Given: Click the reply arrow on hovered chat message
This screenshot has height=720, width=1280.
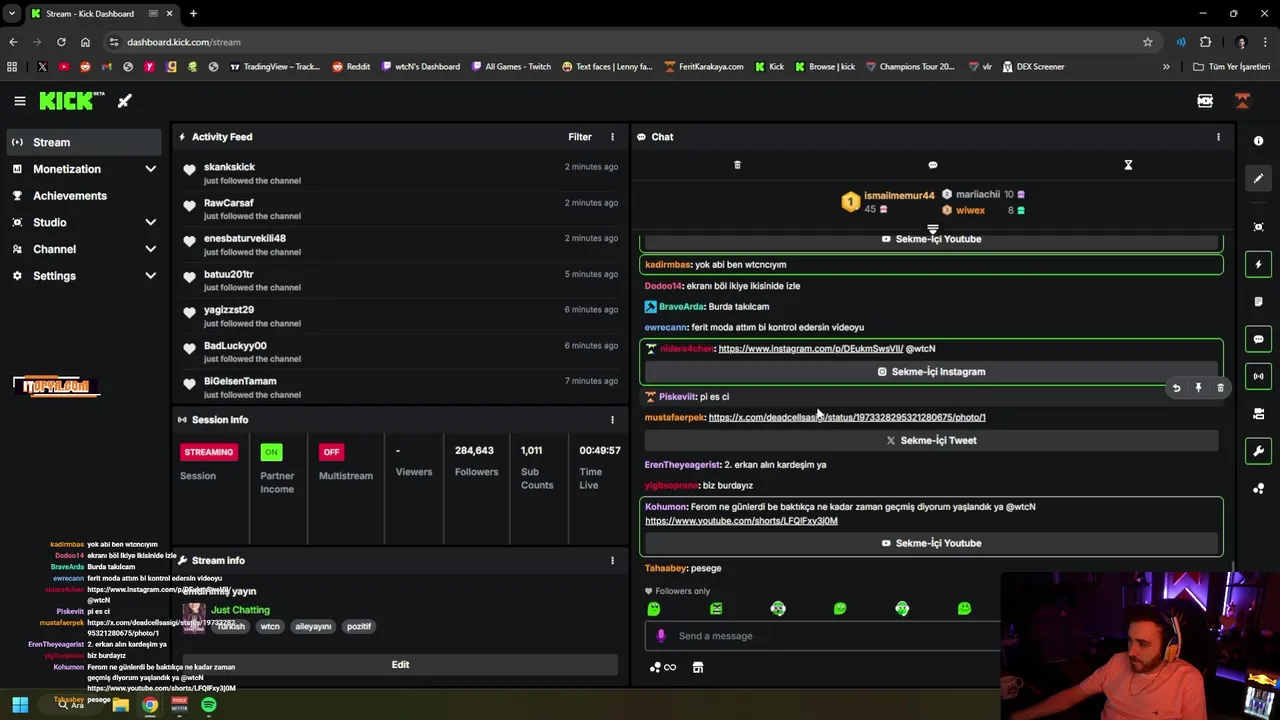Looking at the screenshot, I should click(1176, 388).
